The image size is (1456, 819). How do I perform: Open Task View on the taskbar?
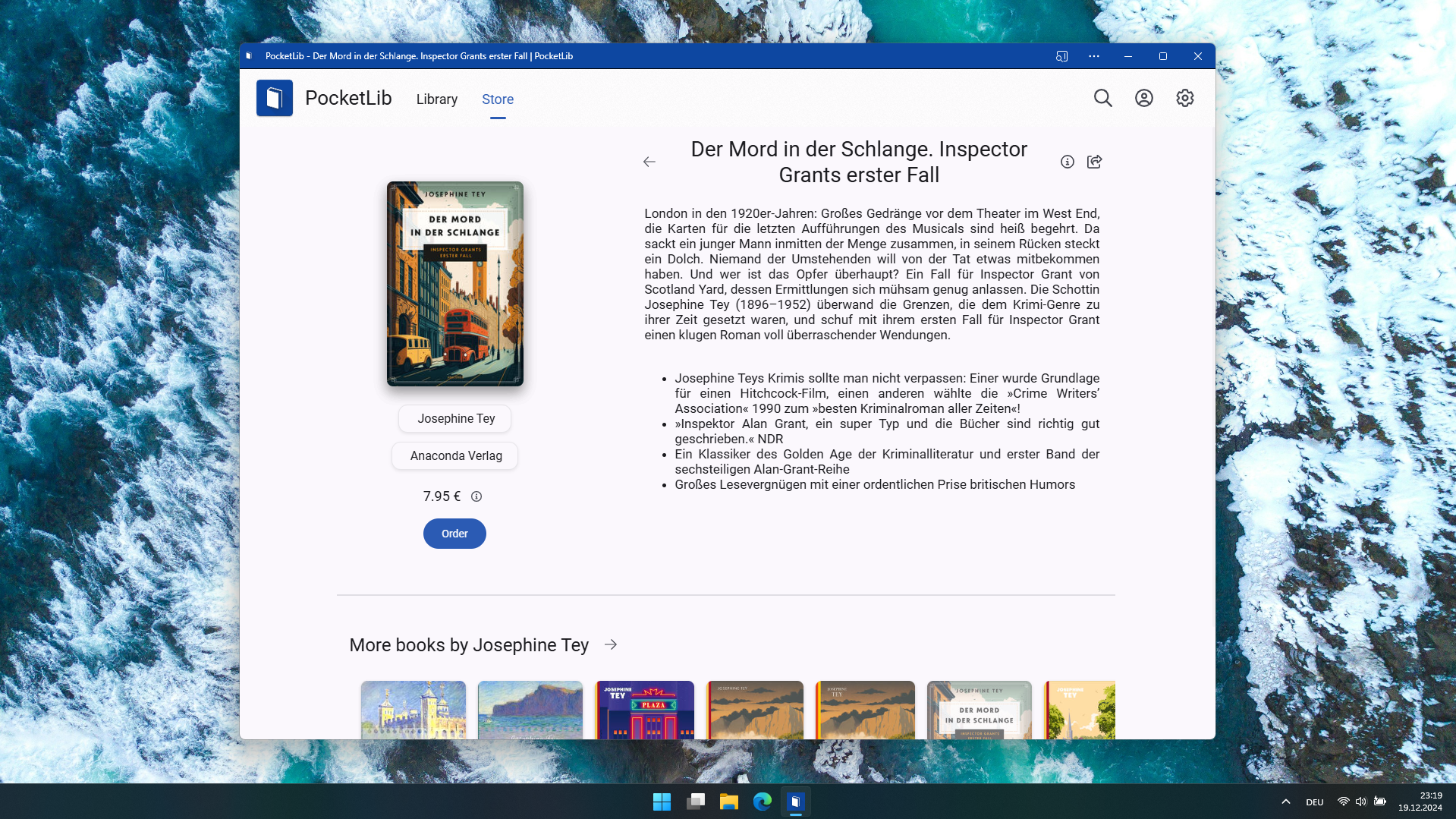tap(696, 802)
